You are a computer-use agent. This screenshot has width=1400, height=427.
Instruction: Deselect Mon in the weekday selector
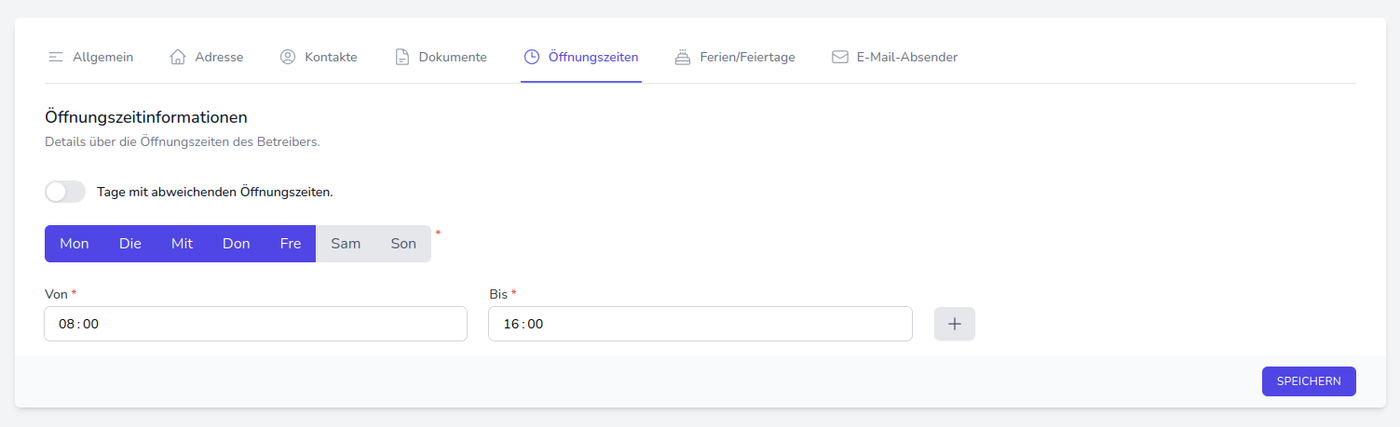pyautogui.click(x=74, y=243)
